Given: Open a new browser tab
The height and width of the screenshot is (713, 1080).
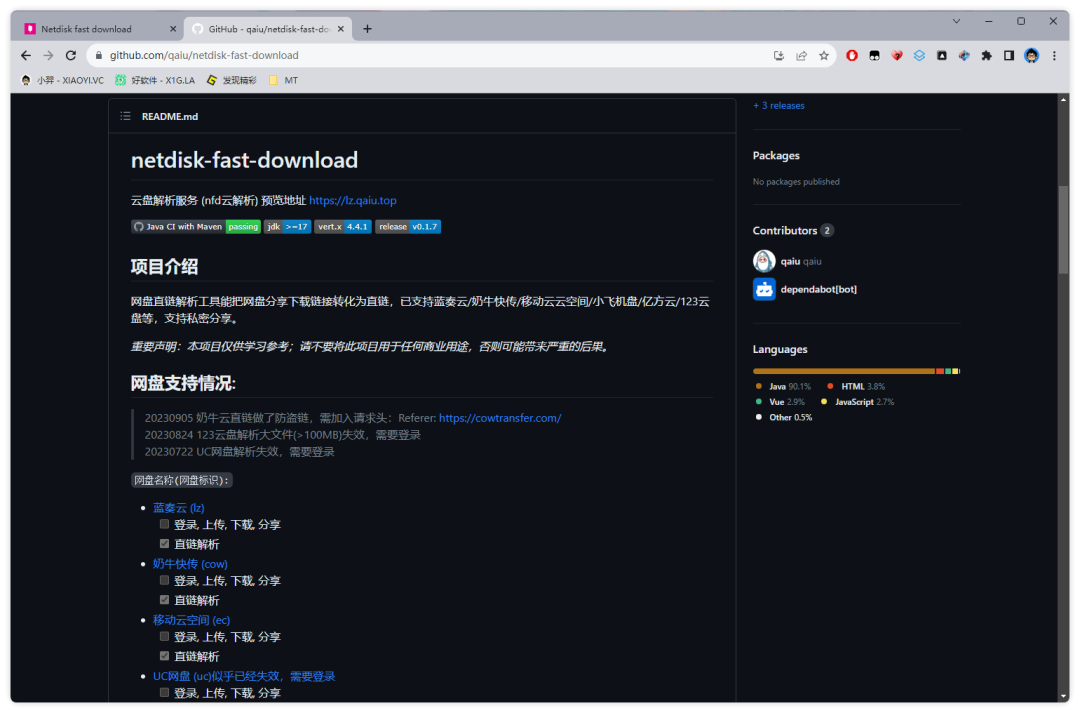Looking at the screenshot, I should coord(367,29).
